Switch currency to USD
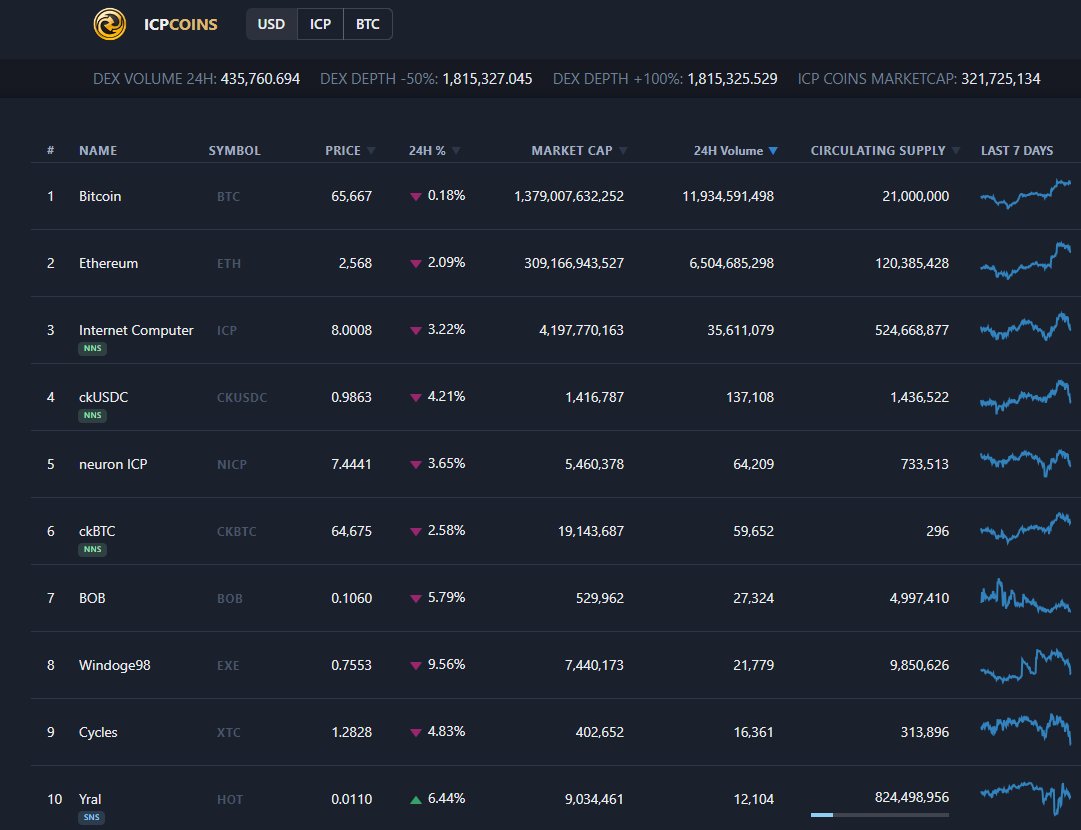 pos(272,24)
